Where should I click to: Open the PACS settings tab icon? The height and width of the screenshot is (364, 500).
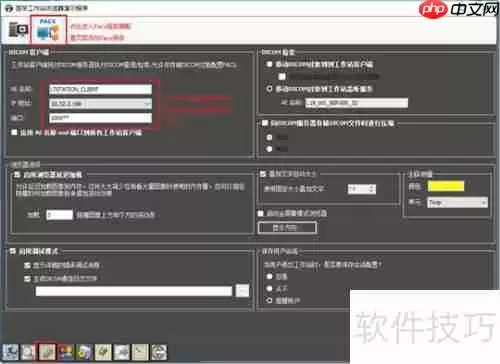tap(48, 30)
